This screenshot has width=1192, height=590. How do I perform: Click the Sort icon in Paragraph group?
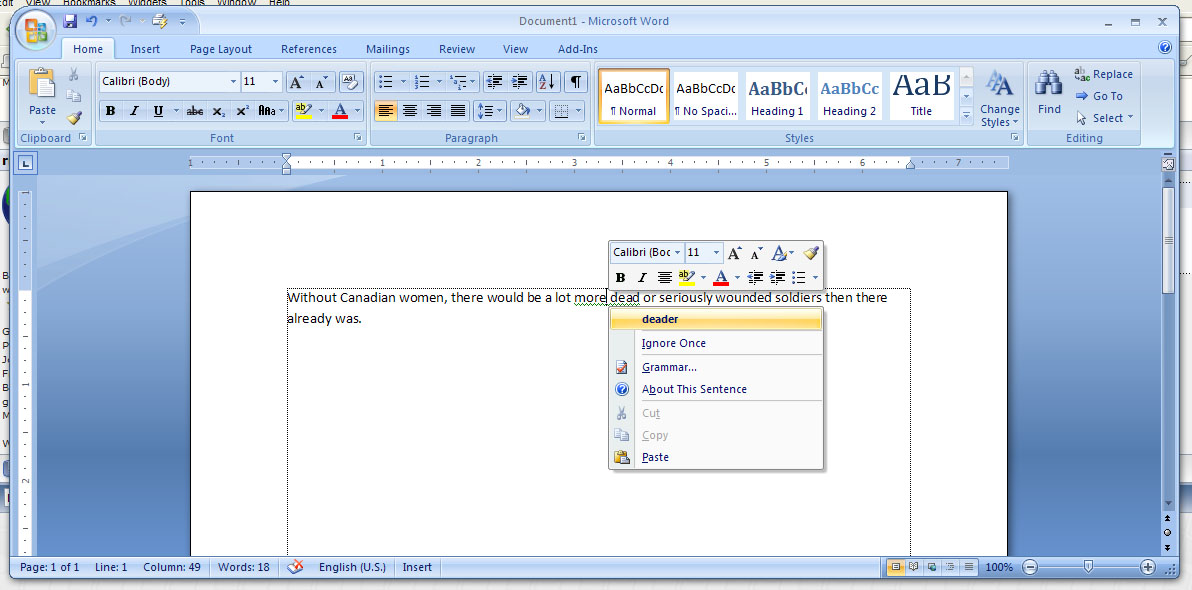tap(547, 81)
